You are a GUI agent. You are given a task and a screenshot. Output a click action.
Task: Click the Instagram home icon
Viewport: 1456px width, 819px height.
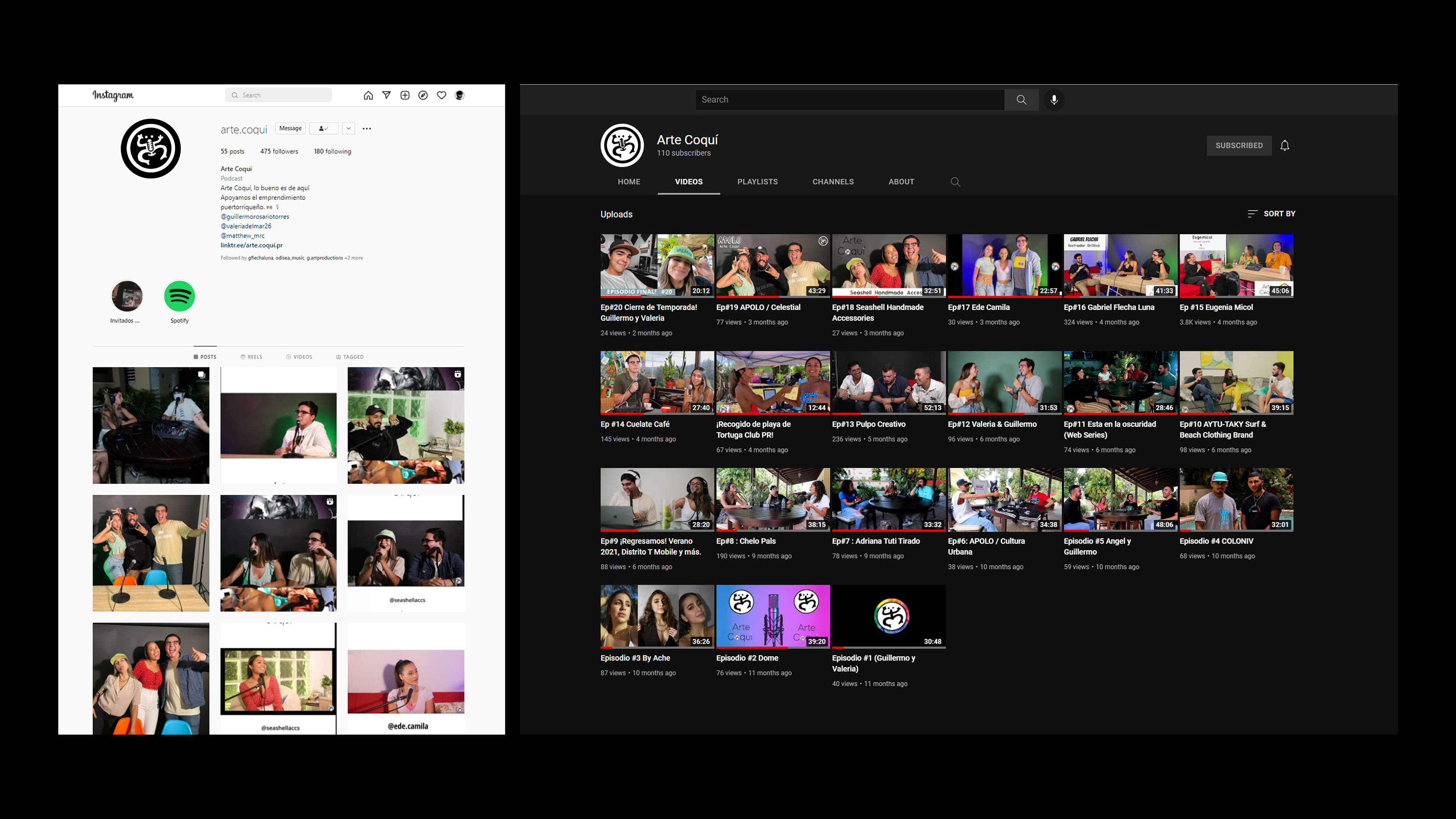[x=368, y=96]
